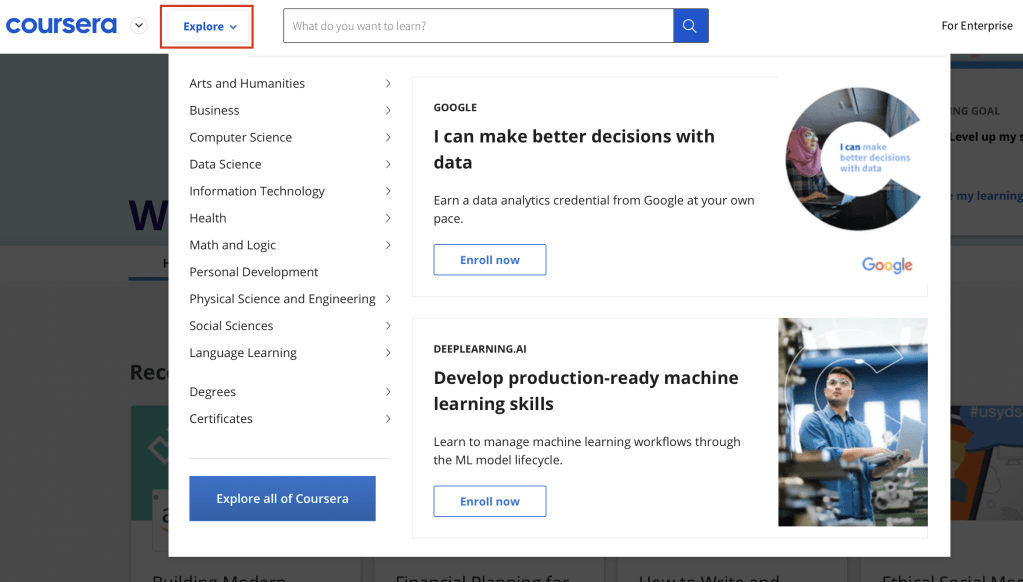Click the search field to type a query
This screenshot has height=582, width=1023.
(x=478, y=26)
